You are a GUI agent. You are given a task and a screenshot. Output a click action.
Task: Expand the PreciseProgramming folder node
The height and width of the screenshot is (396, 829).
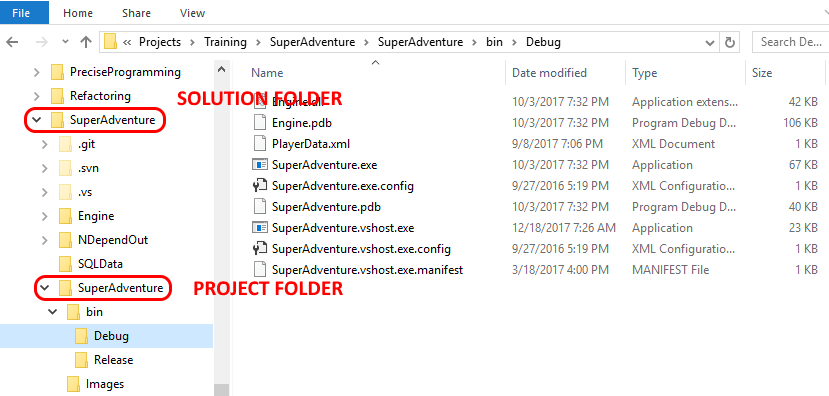pyautogui.click(x=36, y=71)
